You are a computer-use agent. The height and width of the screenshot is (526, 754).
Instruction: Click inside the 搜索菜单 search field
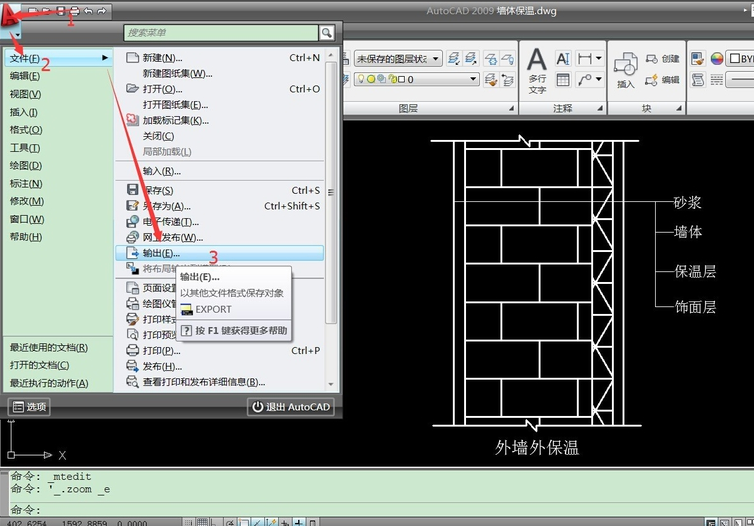(x=221, y=33)
